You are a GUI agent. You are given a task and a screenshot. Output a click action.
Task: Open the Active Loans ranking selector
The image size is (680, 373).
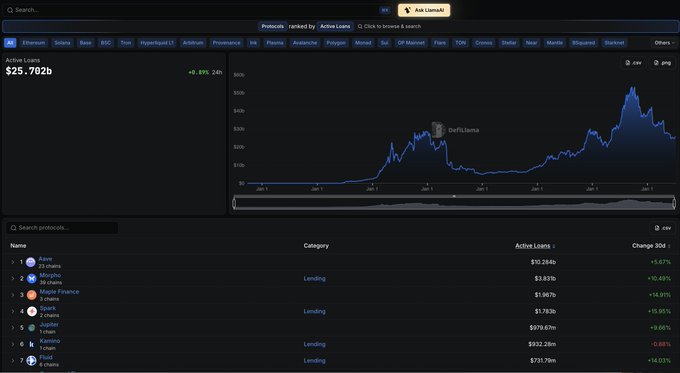[x=335, y=26]
